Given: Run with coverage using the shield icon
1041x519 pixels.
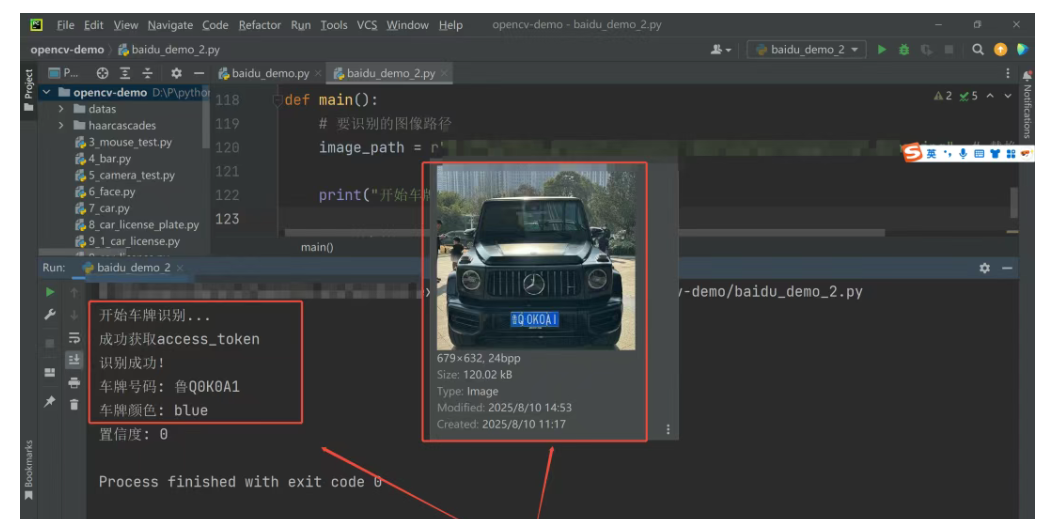Looking at the screenshot, I should 926,50.
